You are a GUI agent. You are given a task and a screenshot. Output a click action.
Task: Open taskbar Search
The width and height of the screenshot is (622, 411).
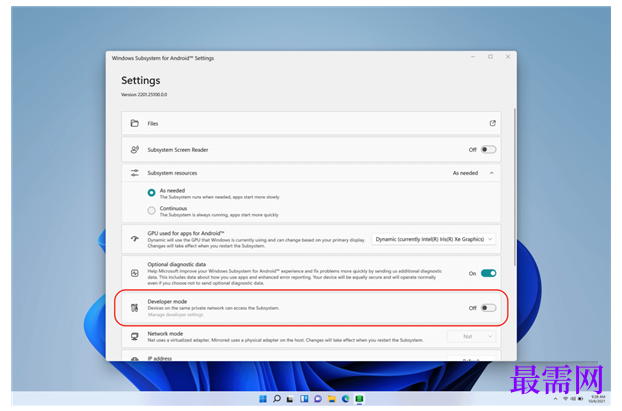[x=277, y=399]
